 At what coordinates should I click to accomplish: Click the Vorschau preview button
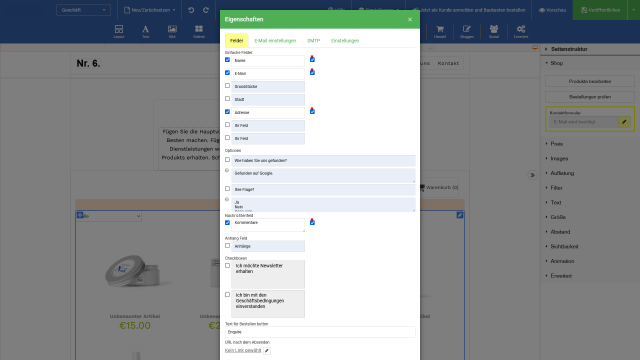pos(552,10)
